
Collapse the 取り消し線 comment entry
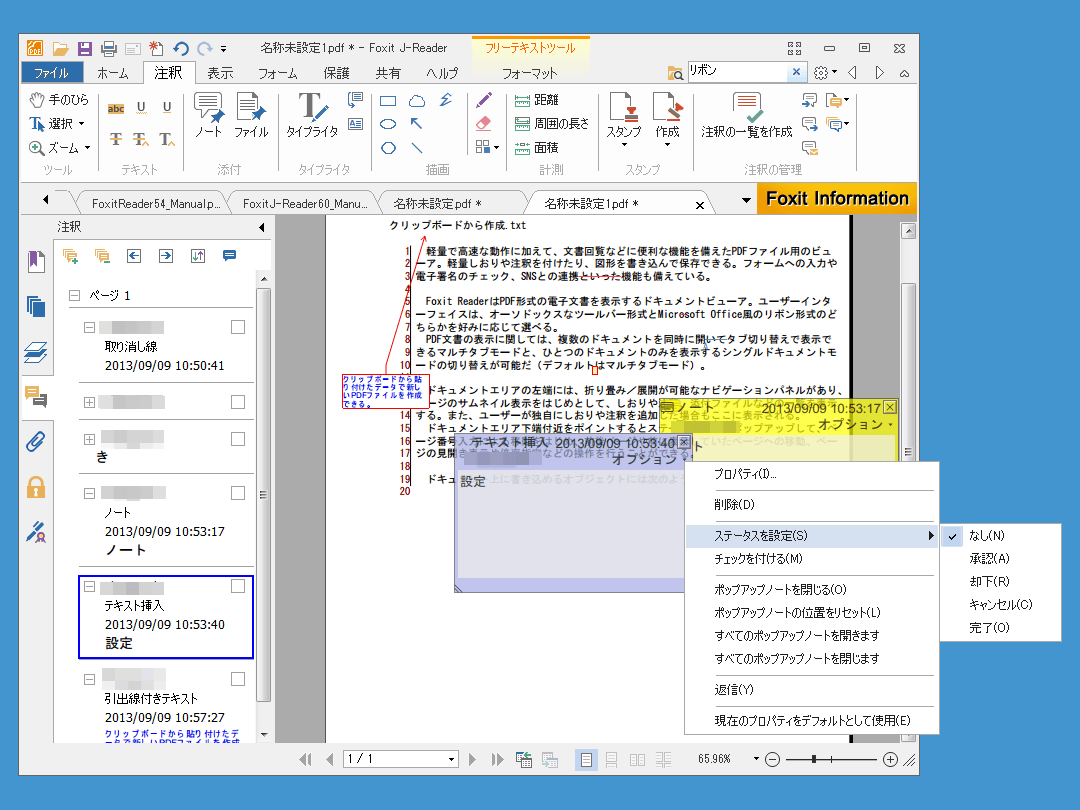tap(90, 327)
